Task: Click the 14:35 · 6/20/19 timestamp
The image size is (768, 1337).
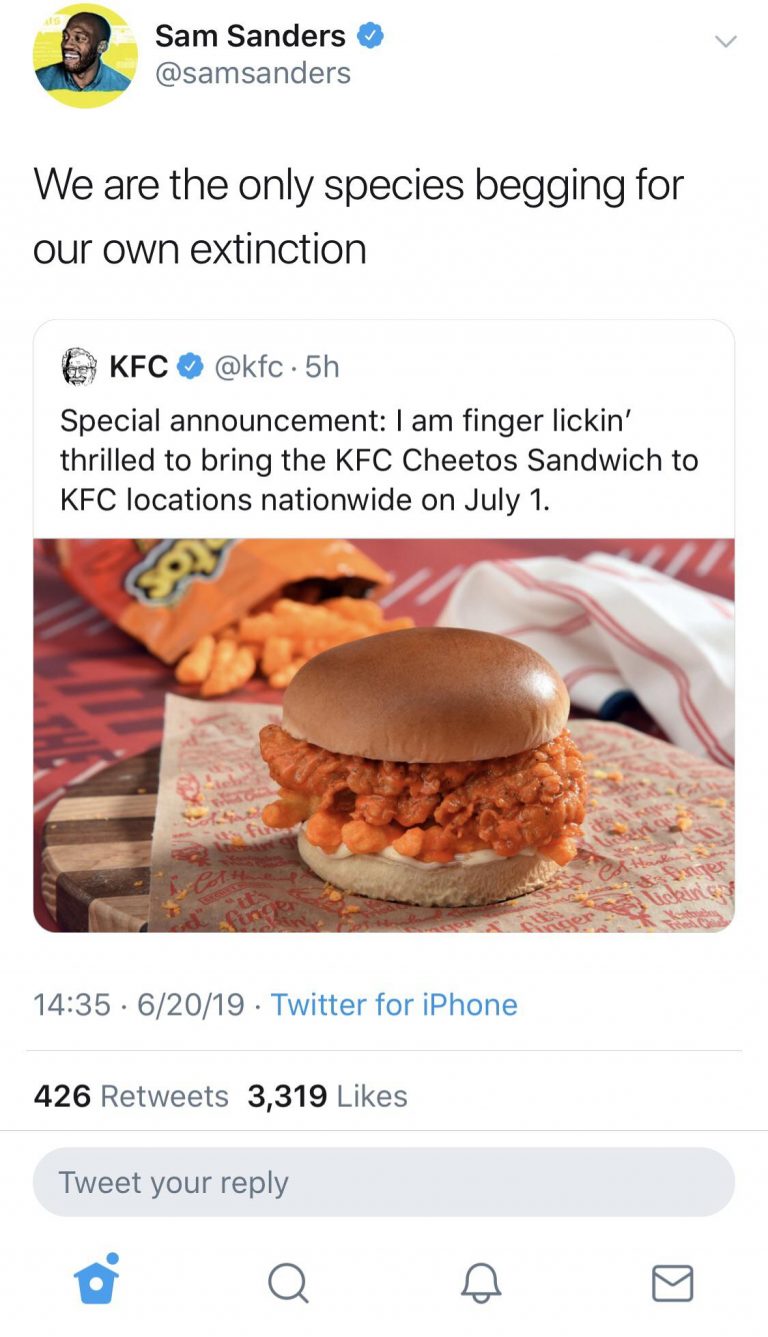Action: [139, 1004]
